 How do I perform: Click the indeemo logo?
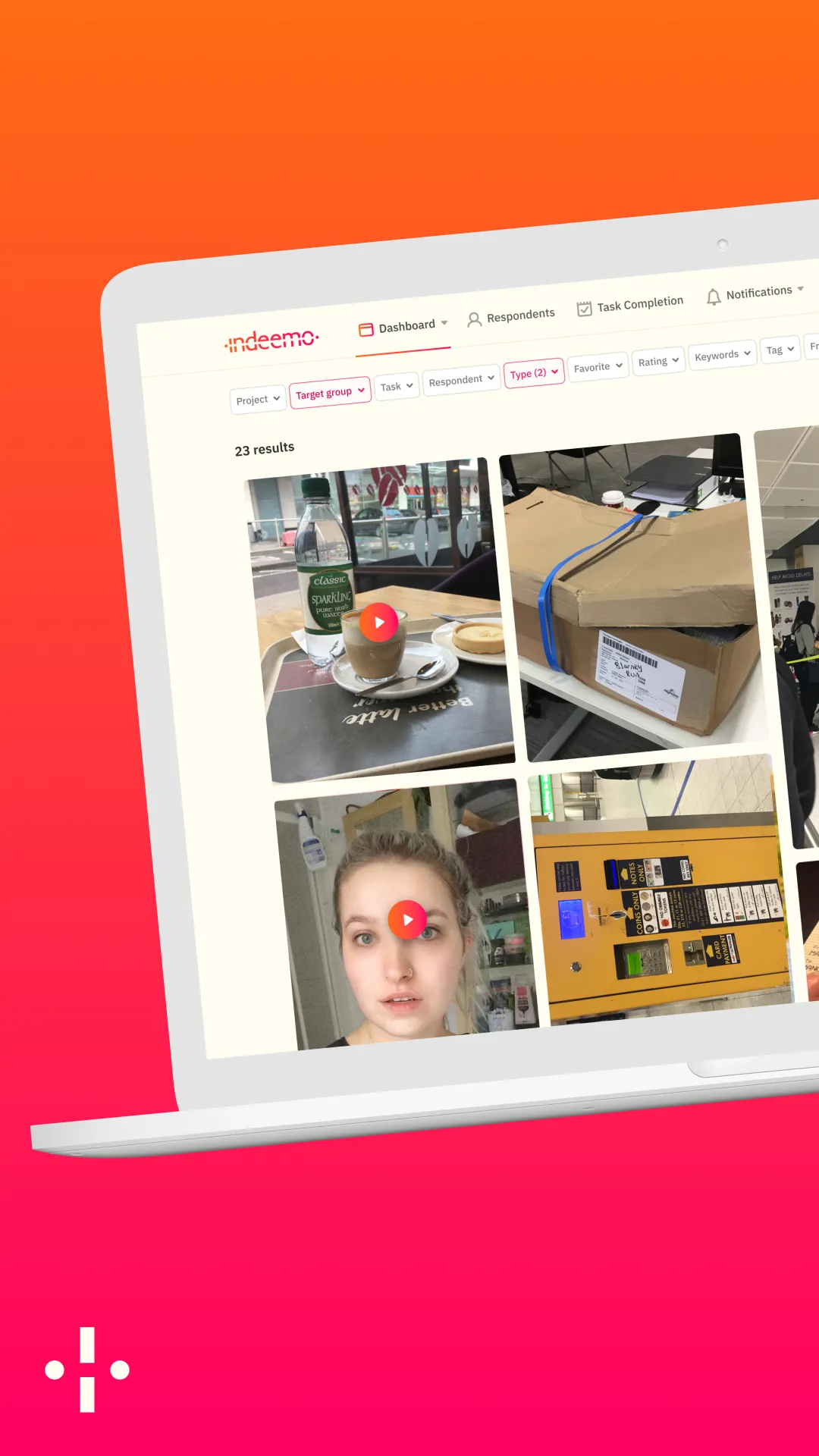point(271,340)
